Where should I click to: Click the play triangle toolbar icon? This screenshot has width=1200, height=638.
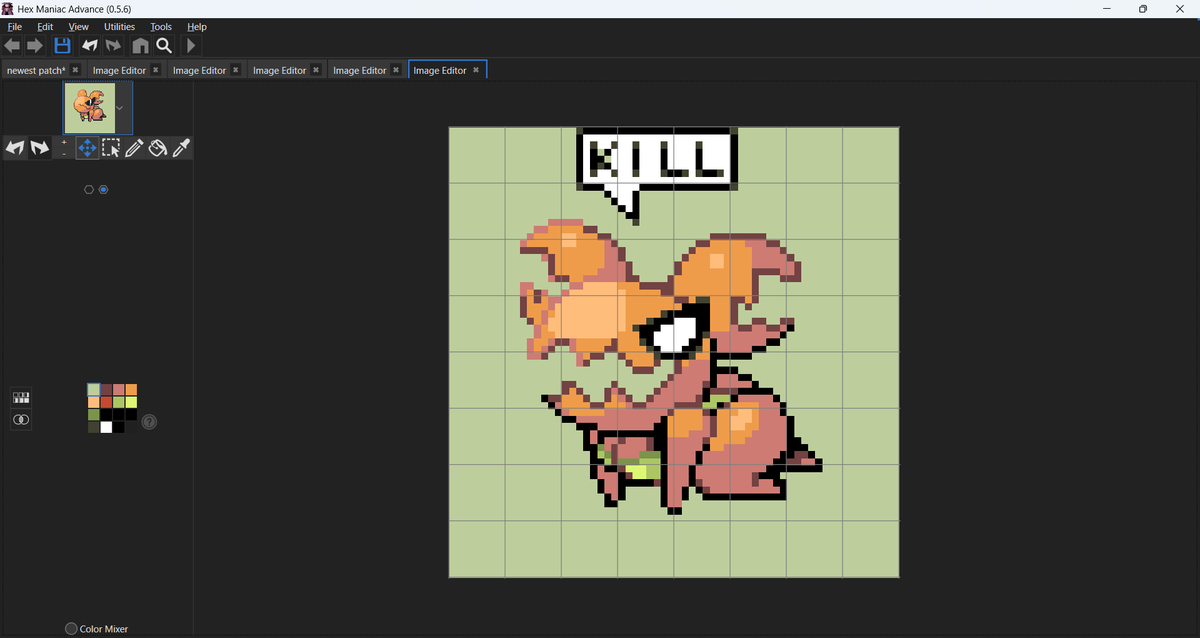point(191,46)
